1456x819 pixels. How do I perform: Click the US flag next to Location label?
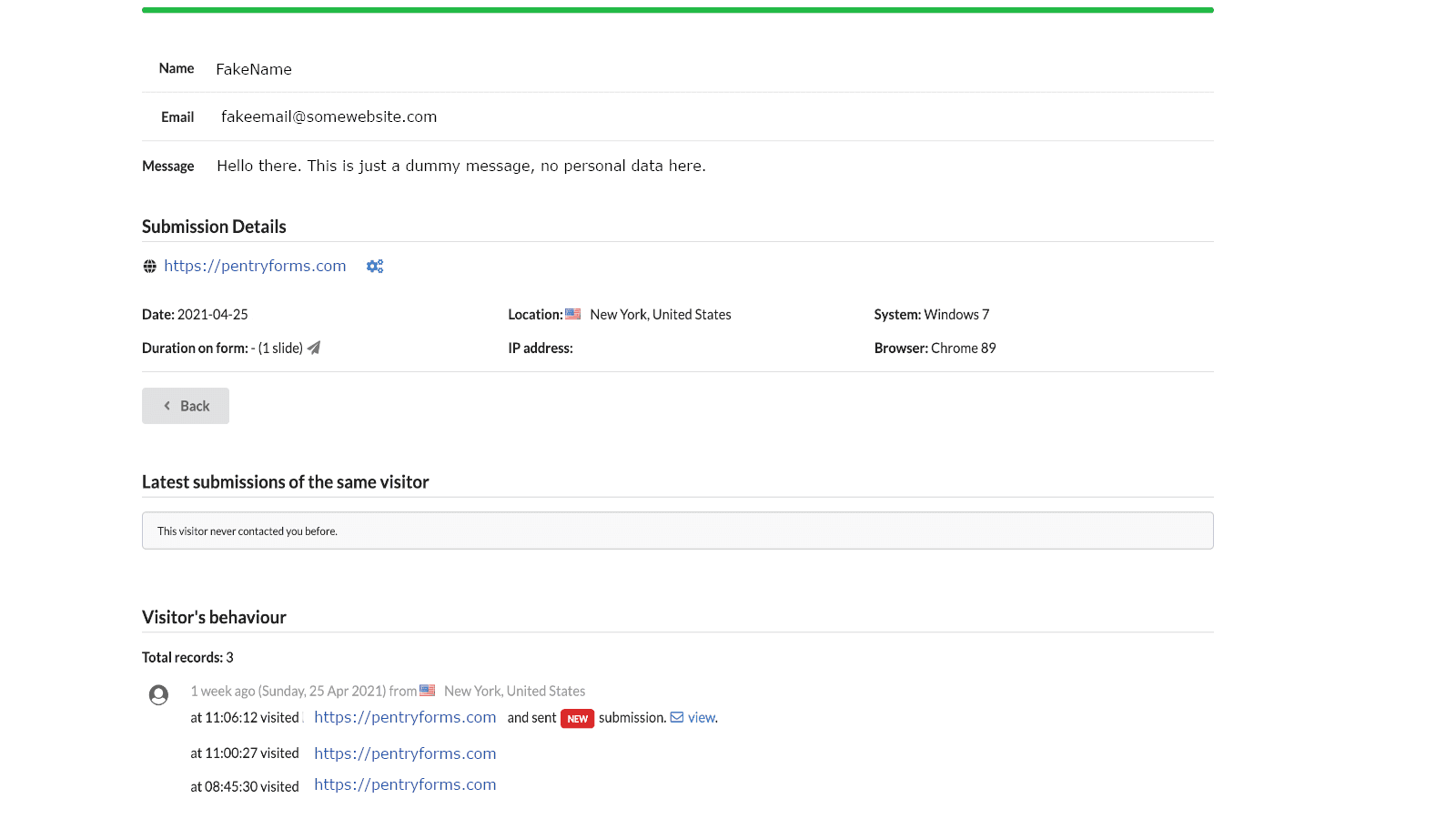tap(572, 314)
